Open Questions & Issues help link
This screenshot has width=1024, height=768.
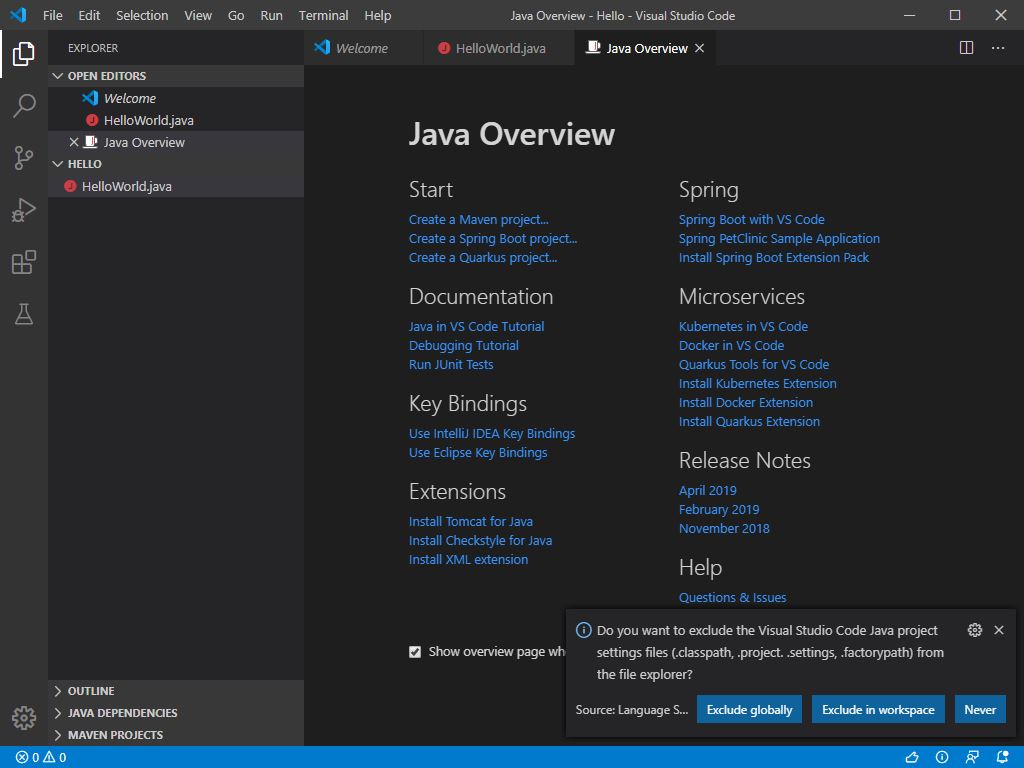pyautogui.click(x=732, y=598)
